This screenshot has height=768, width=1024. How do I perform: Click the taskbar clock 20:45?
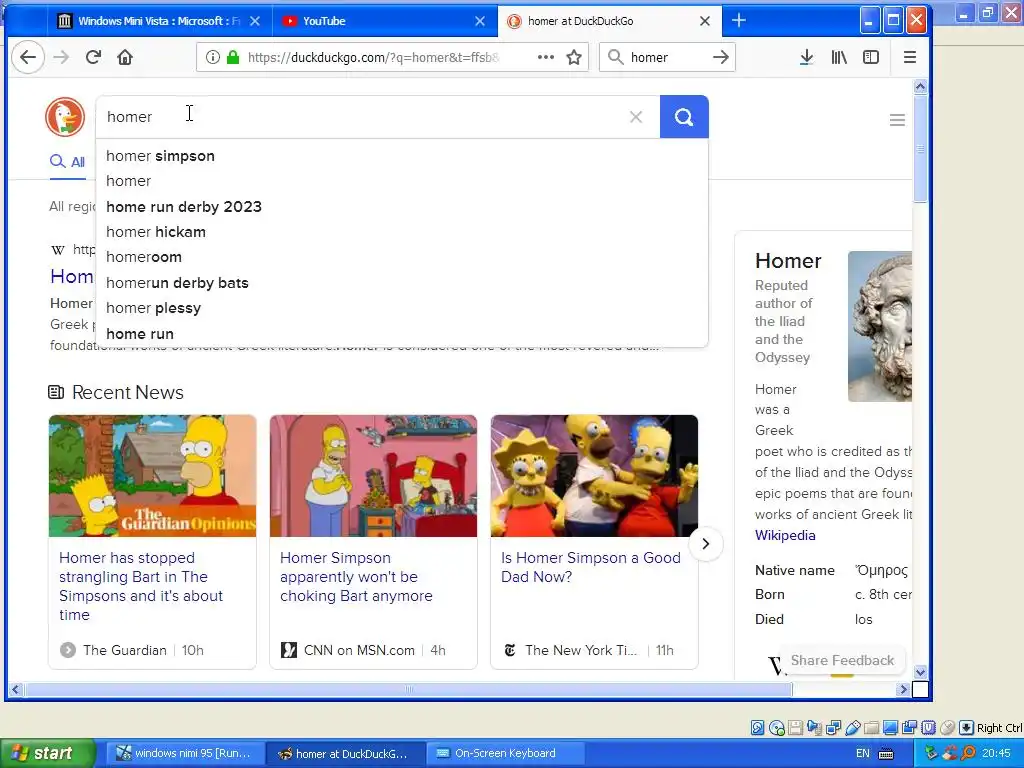pos(996,753)
